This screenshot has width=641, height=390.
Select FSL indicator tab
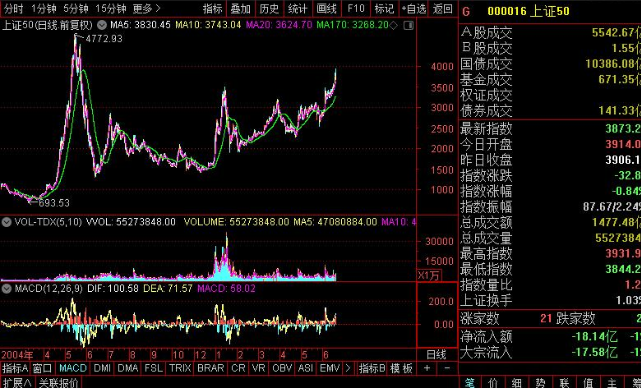[153, 368]
